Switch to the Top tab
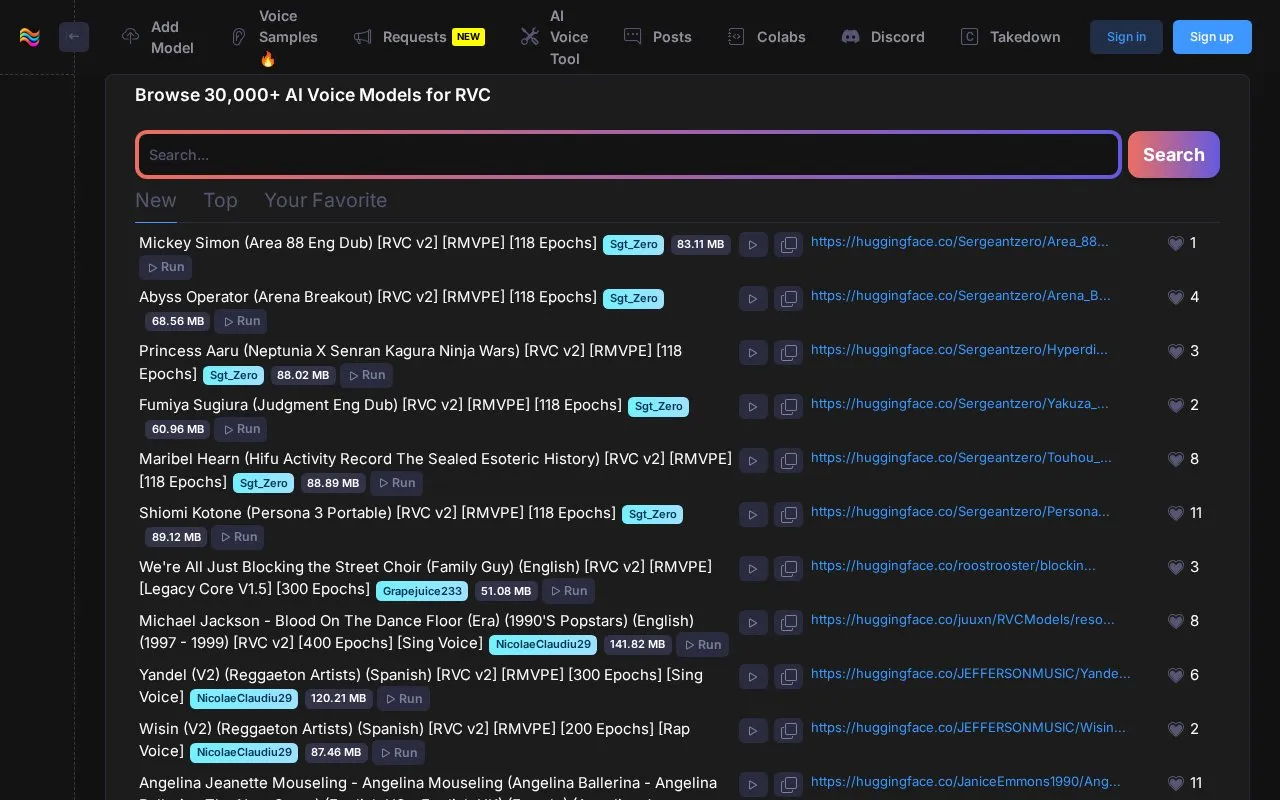 (220, 200)
